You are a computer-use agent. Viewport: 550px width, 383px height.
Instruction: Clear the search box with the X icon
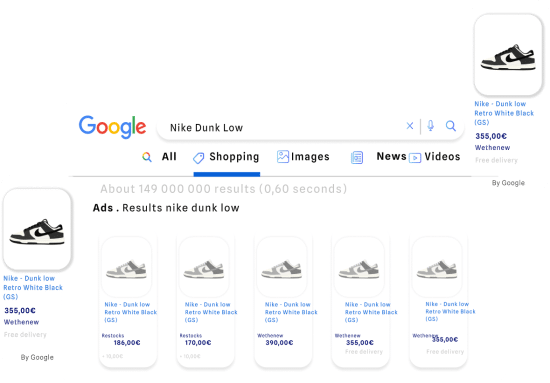click(410, 126)
